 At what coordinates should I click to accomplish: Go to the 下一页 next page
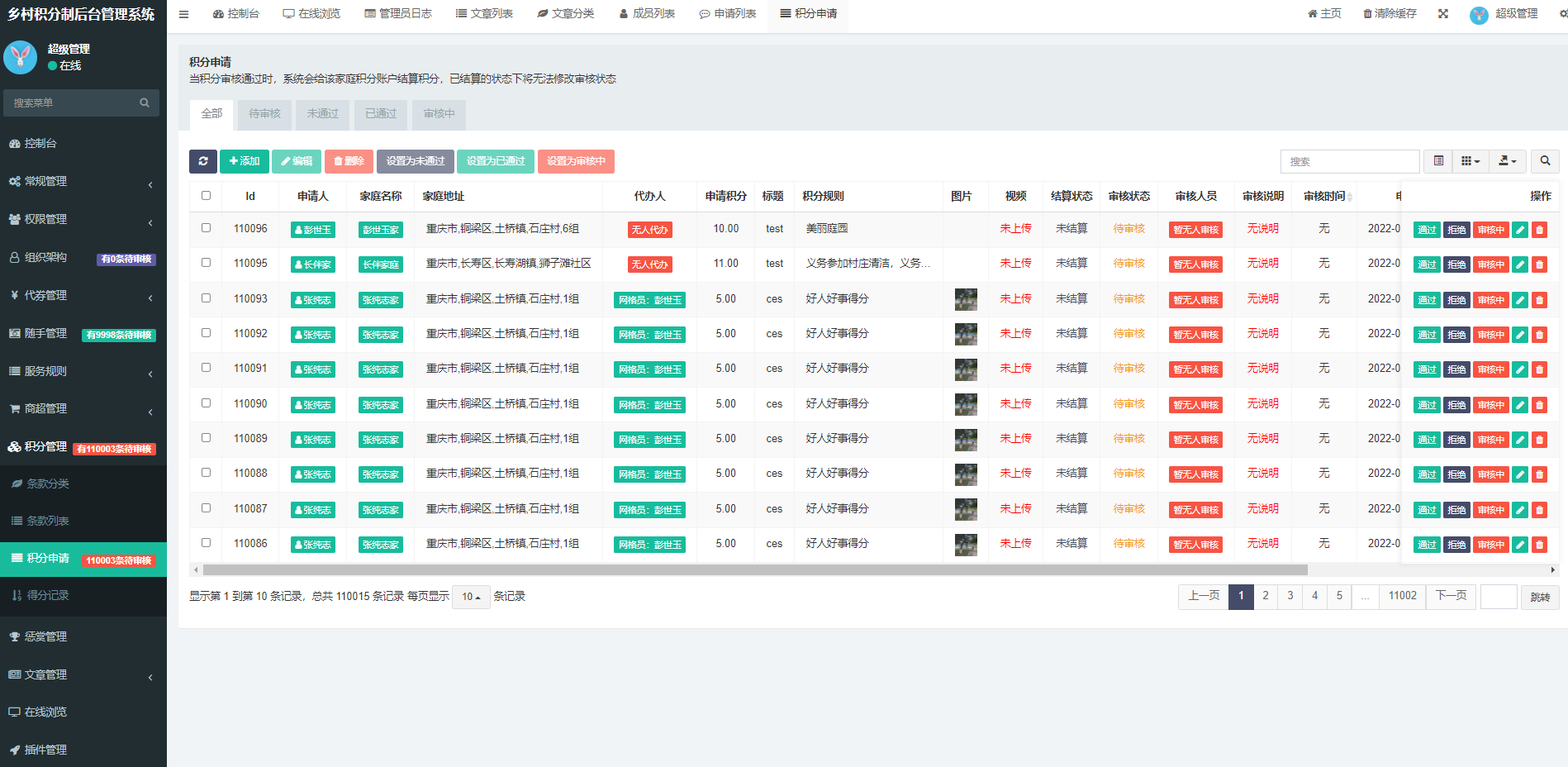(1451, 596)
